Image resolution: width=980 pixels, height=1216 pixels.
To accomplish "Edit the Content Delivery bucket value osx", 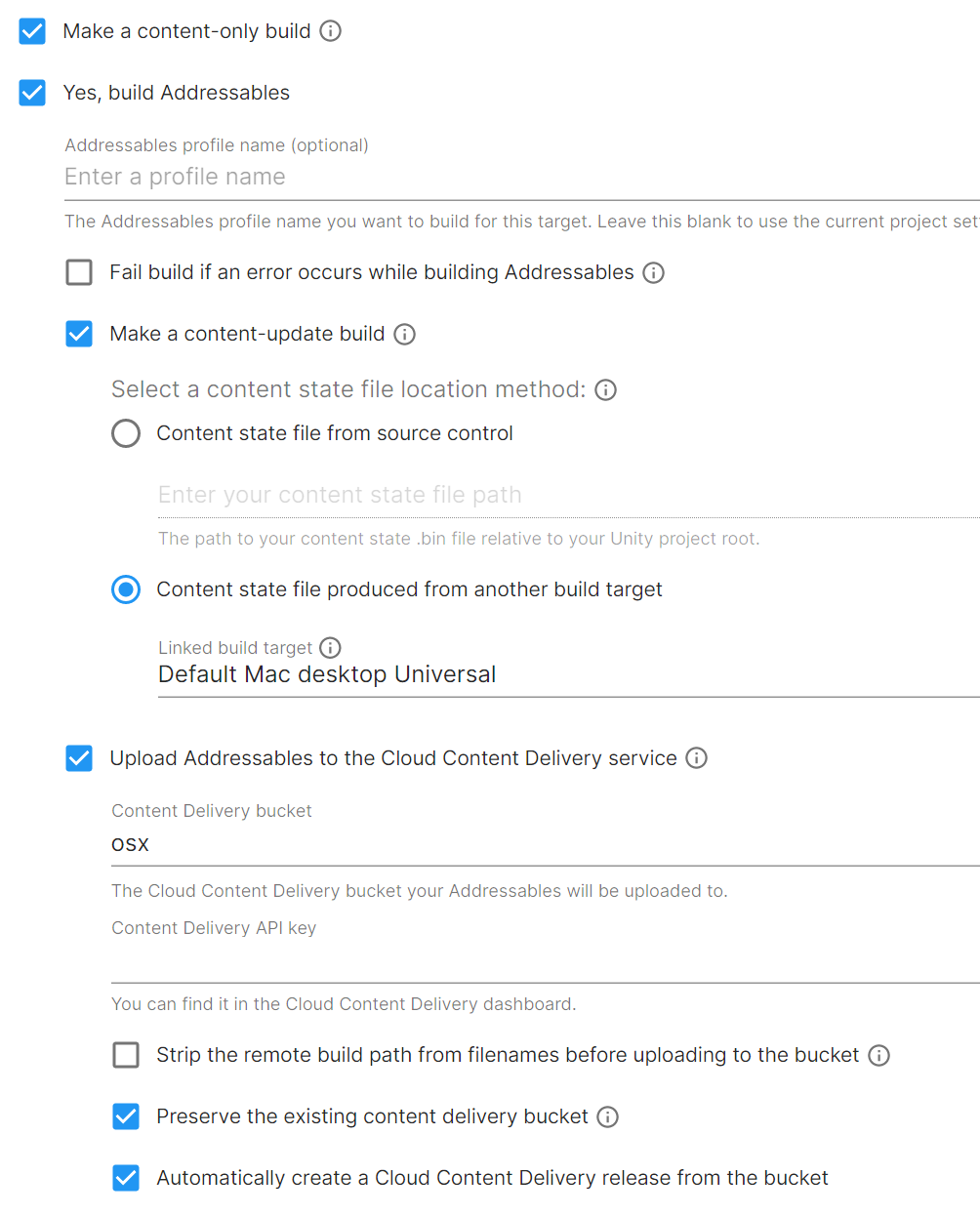I will coord(293,844).
